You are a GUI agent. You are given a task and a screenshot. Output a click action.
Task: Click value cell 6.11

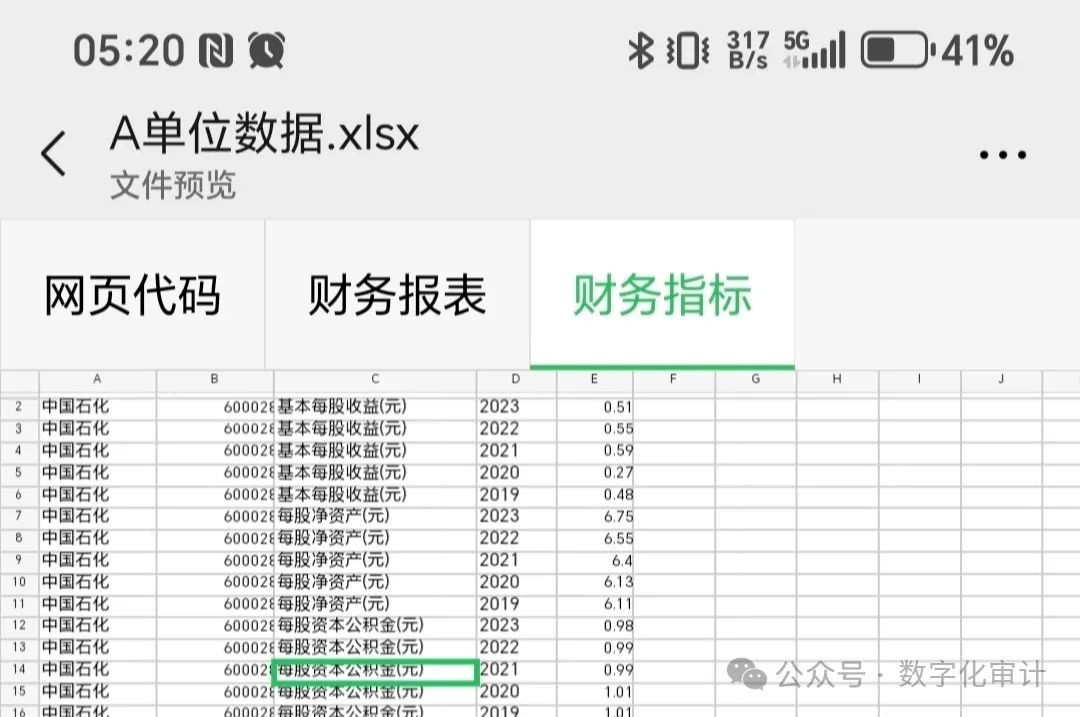coord(594,604)
